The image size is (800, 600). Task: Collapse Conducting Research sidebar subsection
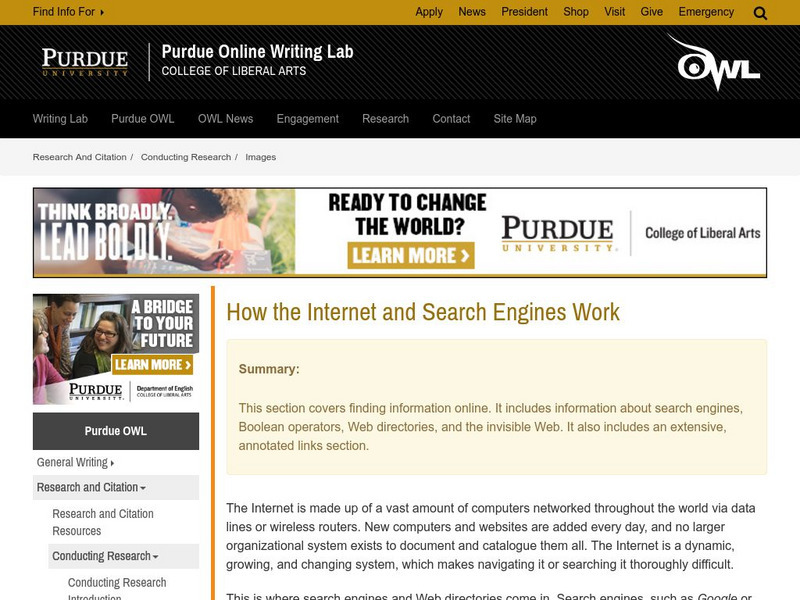105,556
